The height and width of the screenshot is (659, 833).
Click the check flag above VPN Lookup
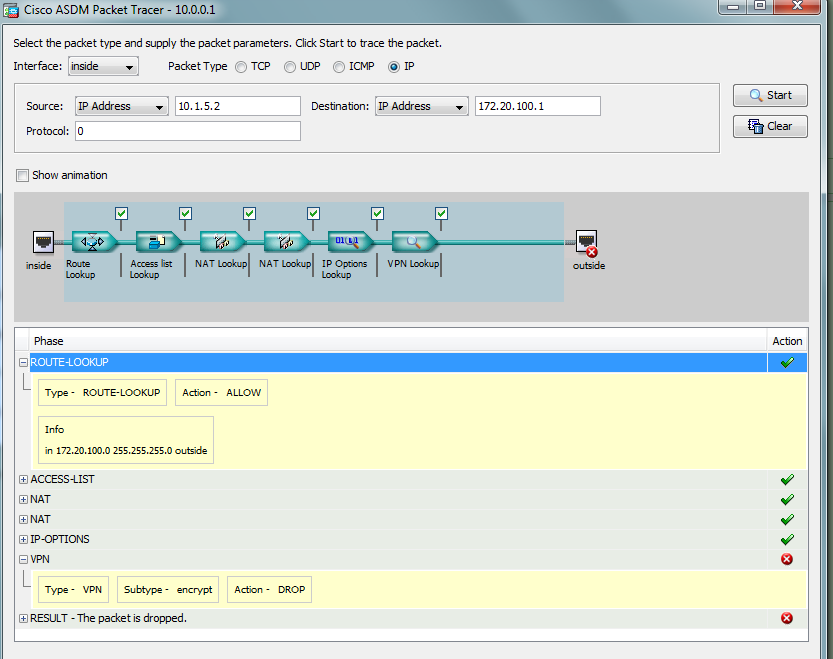tap(441, 214)
